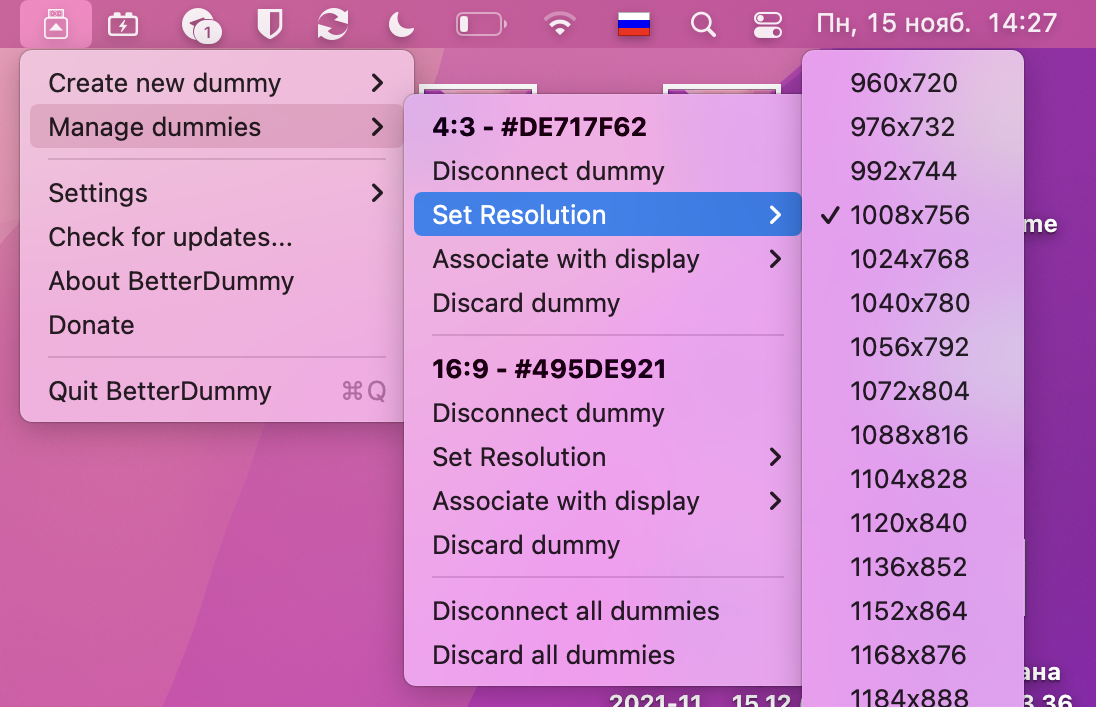The height and width of the screenshot is (707, 1096).
Task: Click the battery level indicator icon
Action: pyautogui.click(x=479, y=24)
